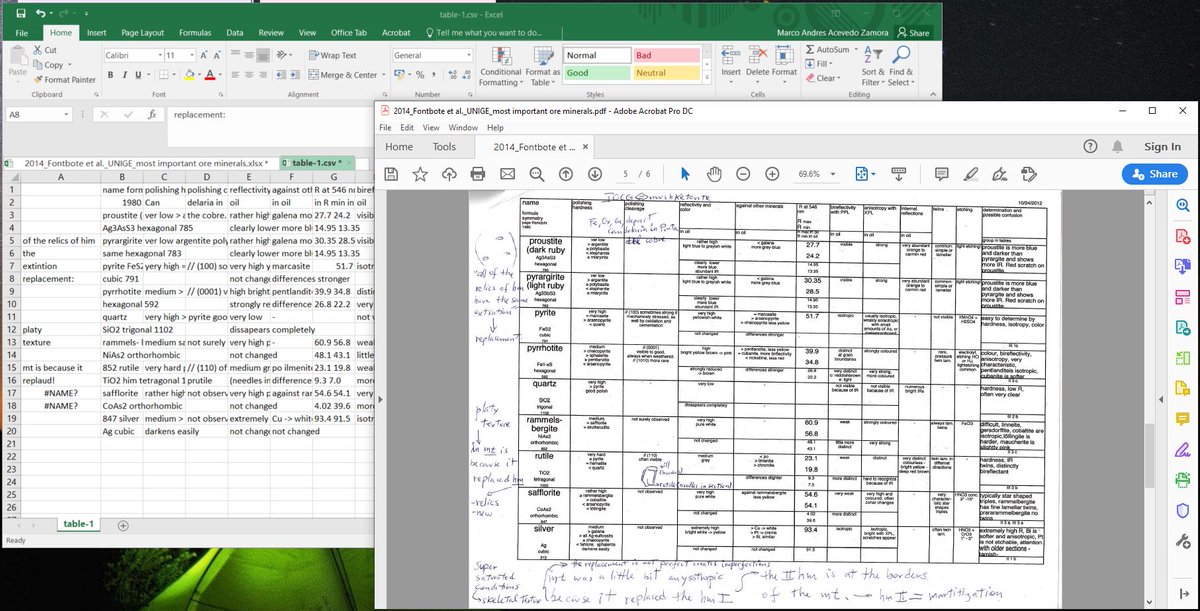The width and height of the screenshot is (1200, 611).
Task: Open the Calibri font dropdown
Action: tap(159, 55)
